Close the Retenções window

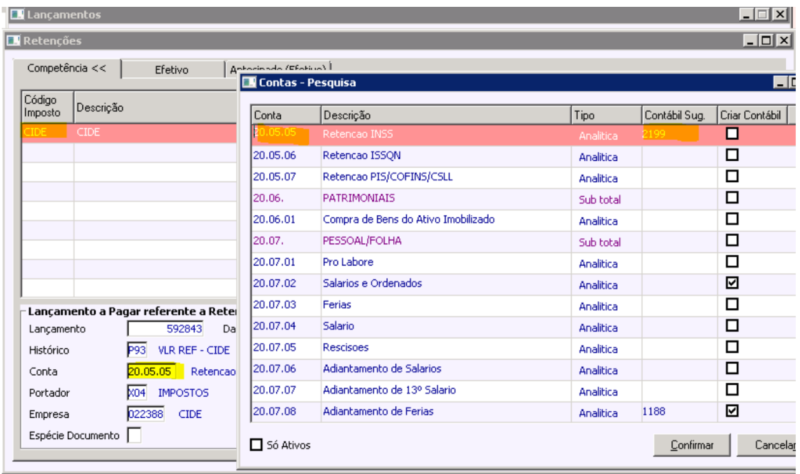pyautogui.click(x=783, y=40)
